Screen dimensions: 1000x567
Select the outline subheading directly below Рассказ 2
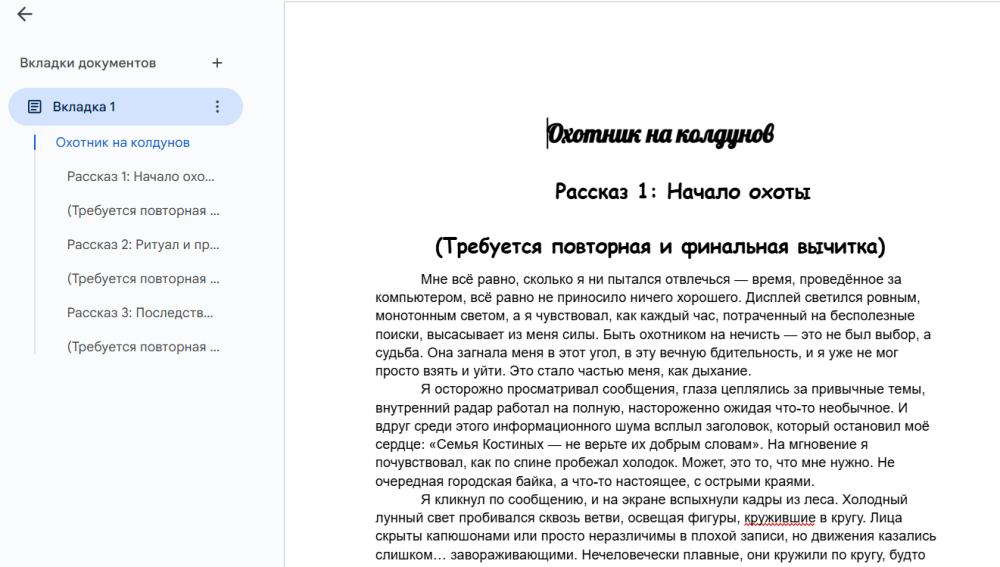pyautogui.click(x=143, y=279)
